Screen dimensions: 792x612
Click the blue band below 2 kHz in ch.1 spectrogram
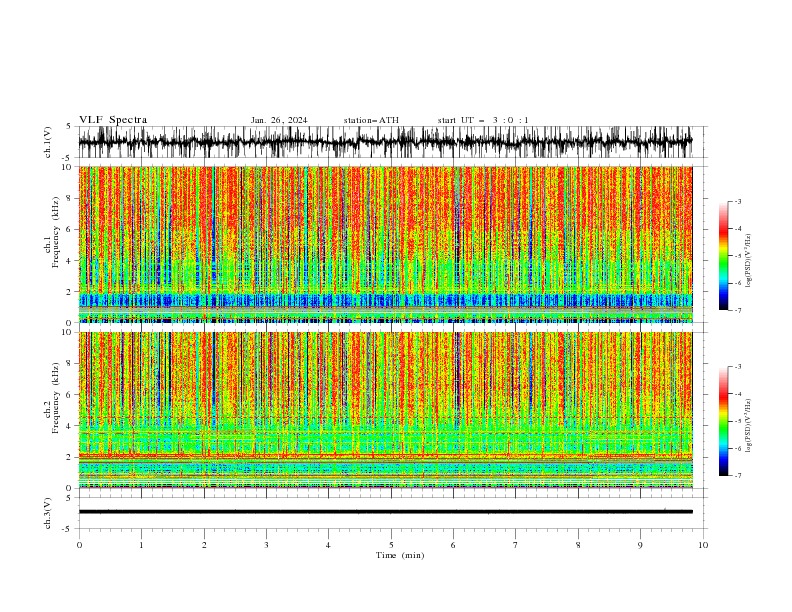pos(385,300)
